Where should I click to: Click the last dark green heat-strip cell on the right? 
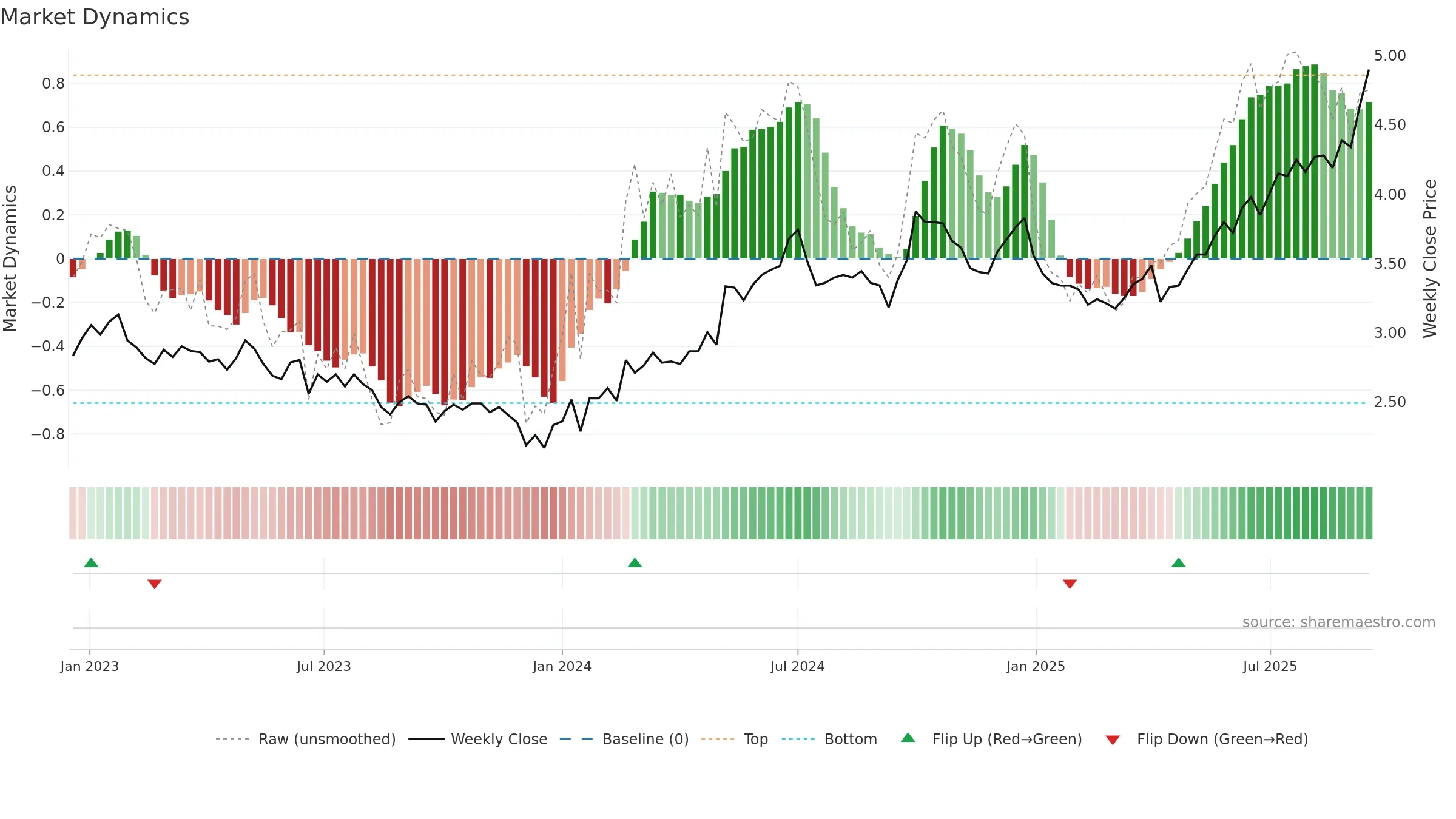coord(1369,513)
